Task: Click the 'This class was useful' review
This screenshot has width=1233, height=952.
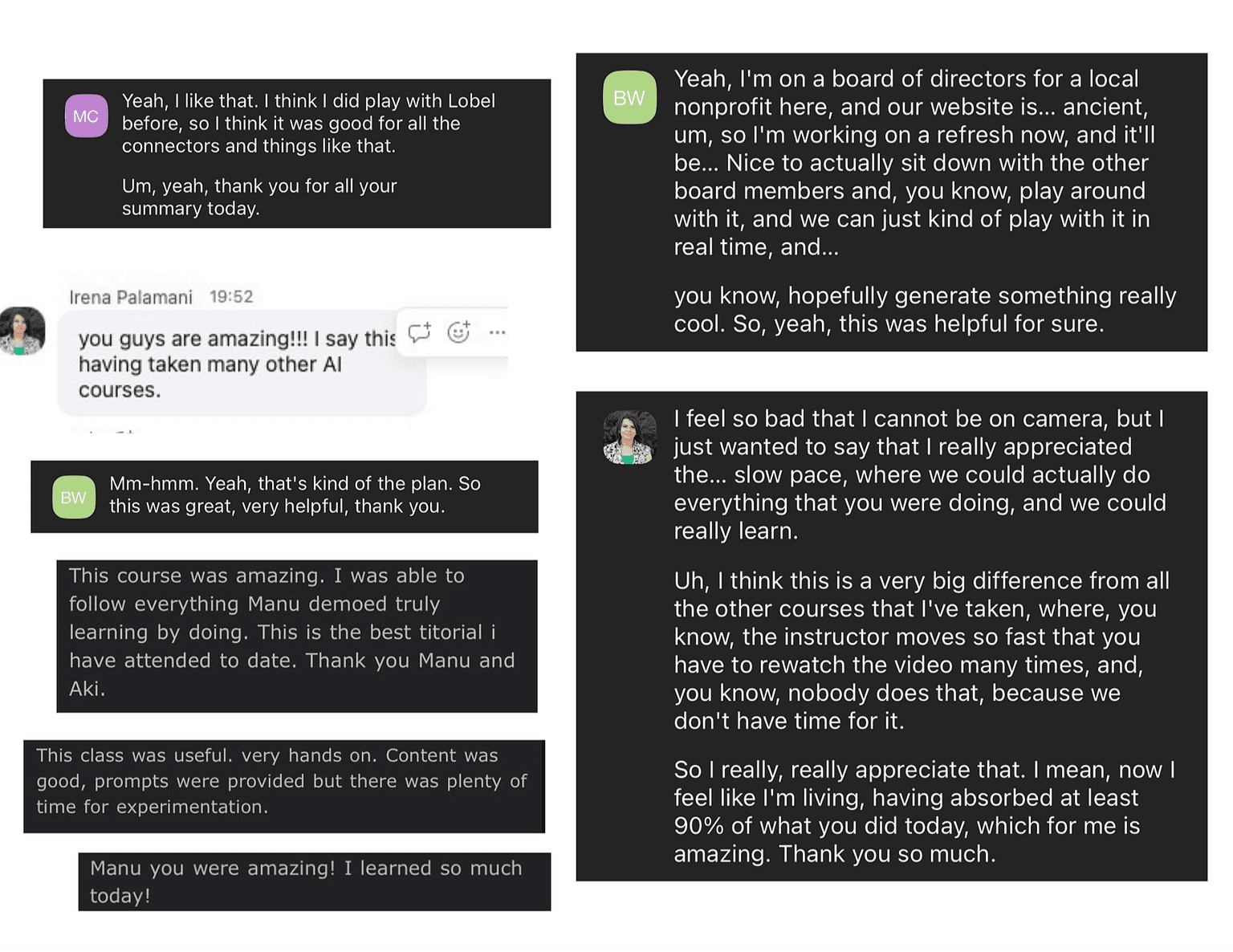Action: tap(281, 781)
